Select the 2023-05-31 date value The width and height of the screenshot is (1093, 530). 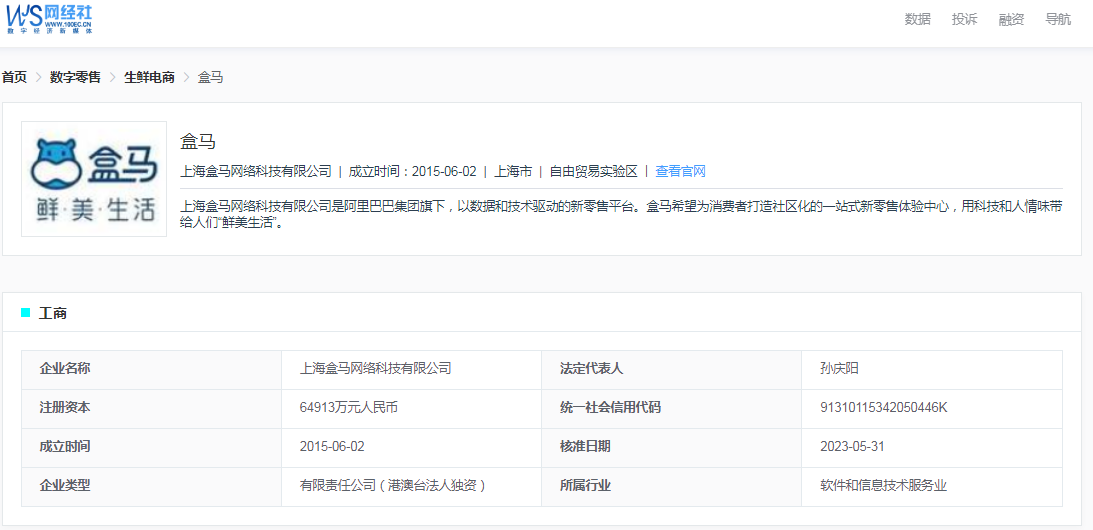(x=853, y=447)
